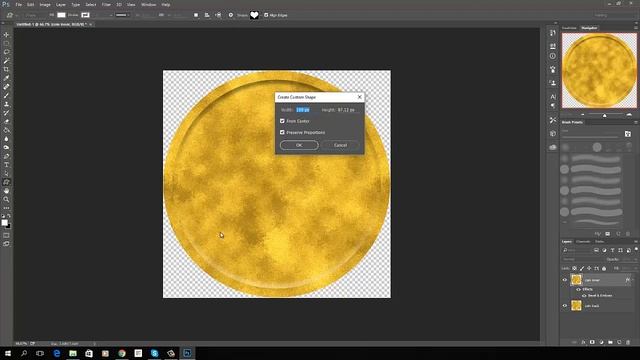This screenshot has height=360, width=640.
Task: Select the Eraser tool
Action: [x=6, y=122]
